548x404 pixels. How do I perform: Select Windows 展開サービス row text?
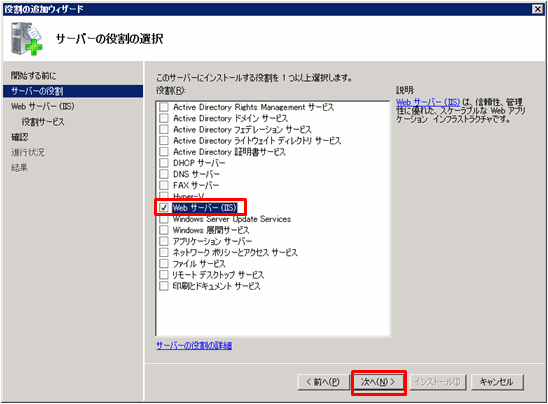tap(211, 230)
